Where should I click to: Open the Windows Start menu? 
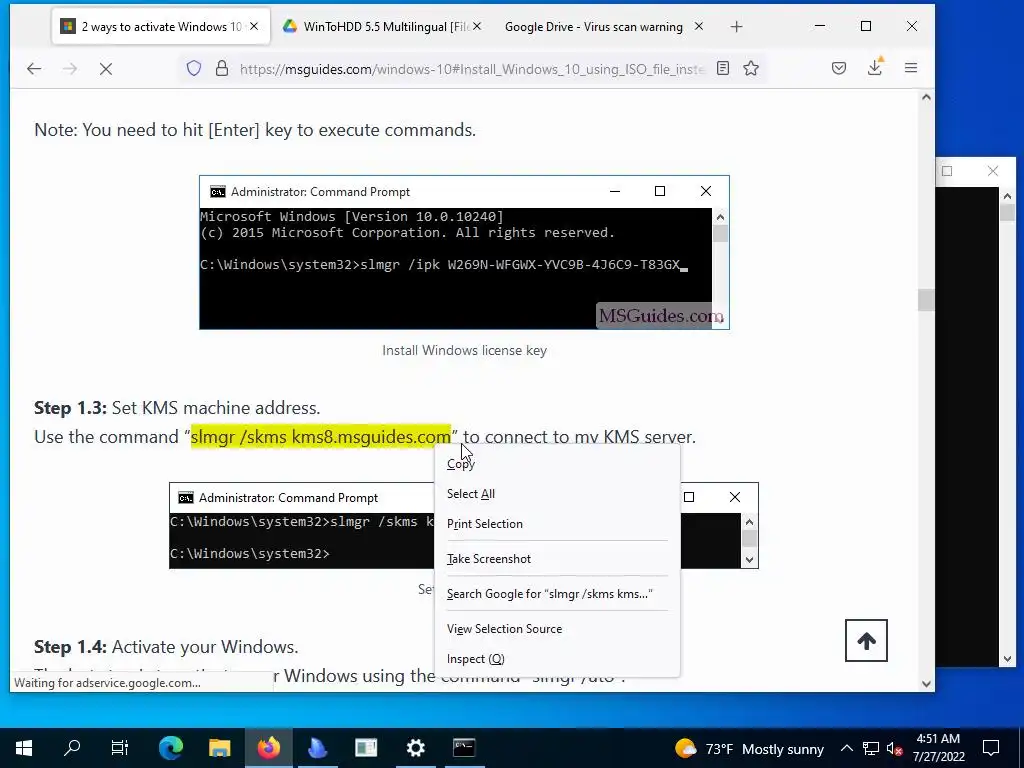pos(24,748)
